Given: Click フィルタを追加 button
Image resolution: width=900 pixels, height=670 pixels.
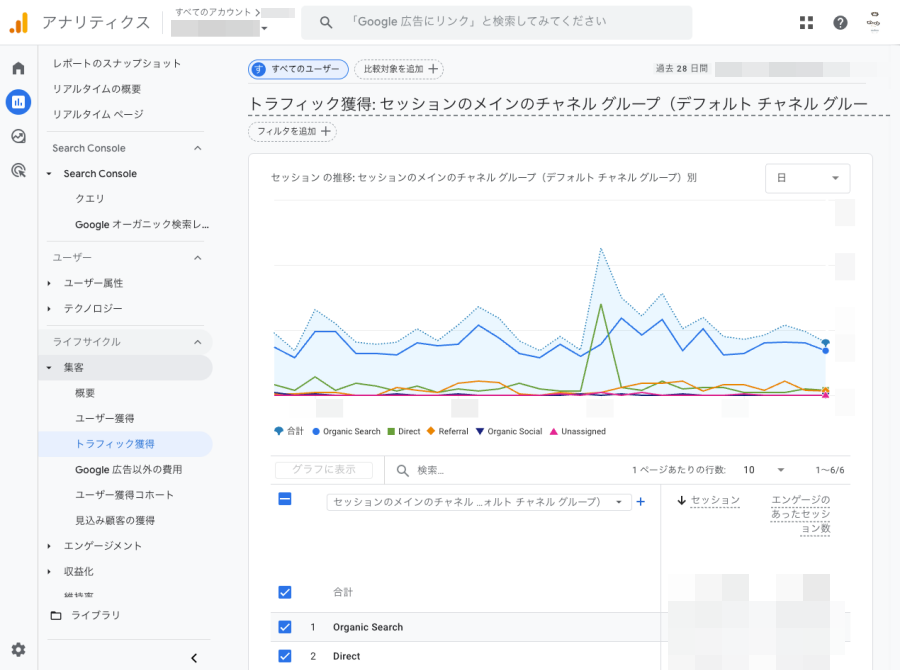Looking at the screenshot, I should pyautogui.click(x=292, y=131).
